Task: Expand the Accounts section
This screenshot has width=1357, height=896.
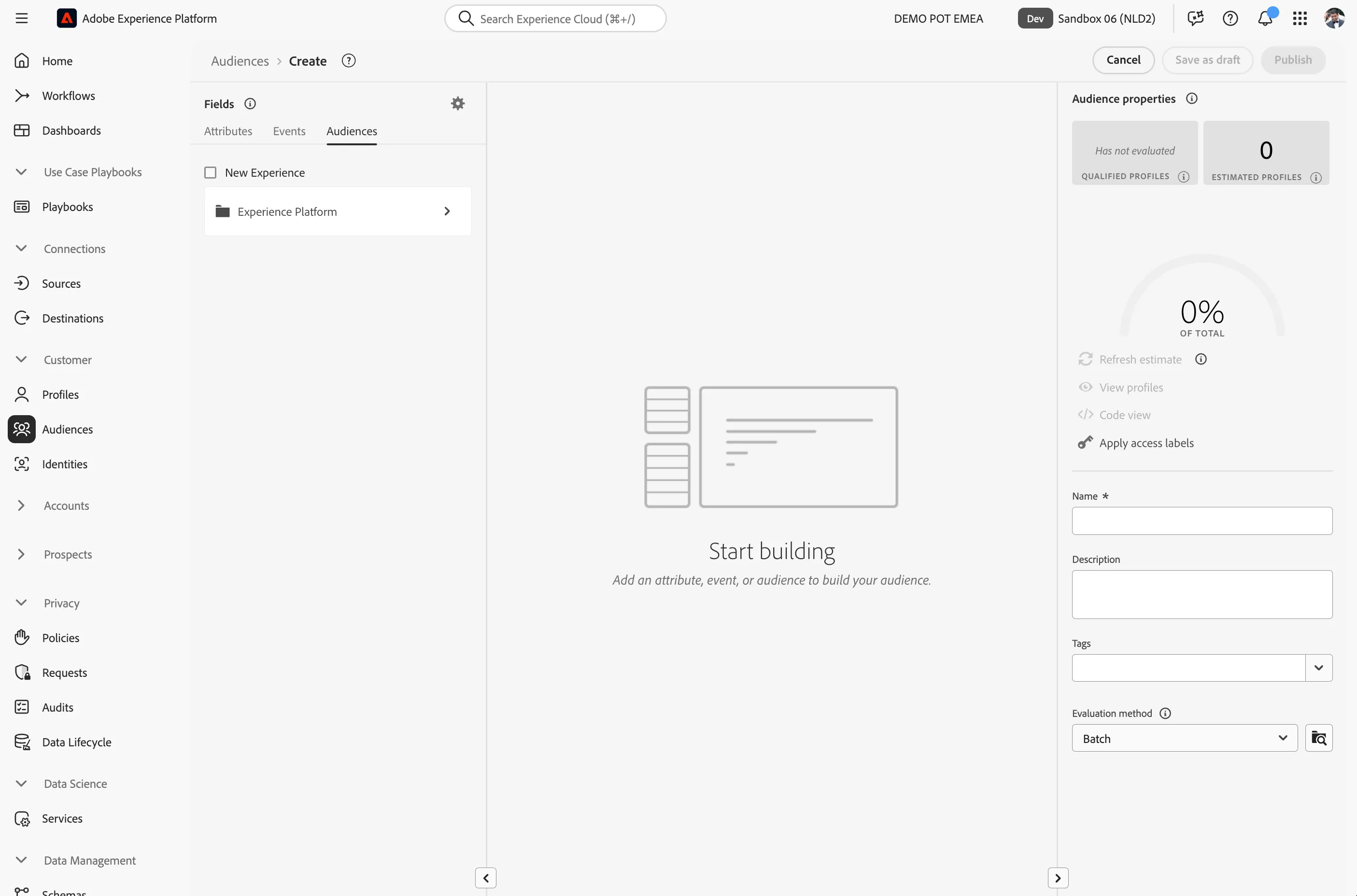Action: 21,506
